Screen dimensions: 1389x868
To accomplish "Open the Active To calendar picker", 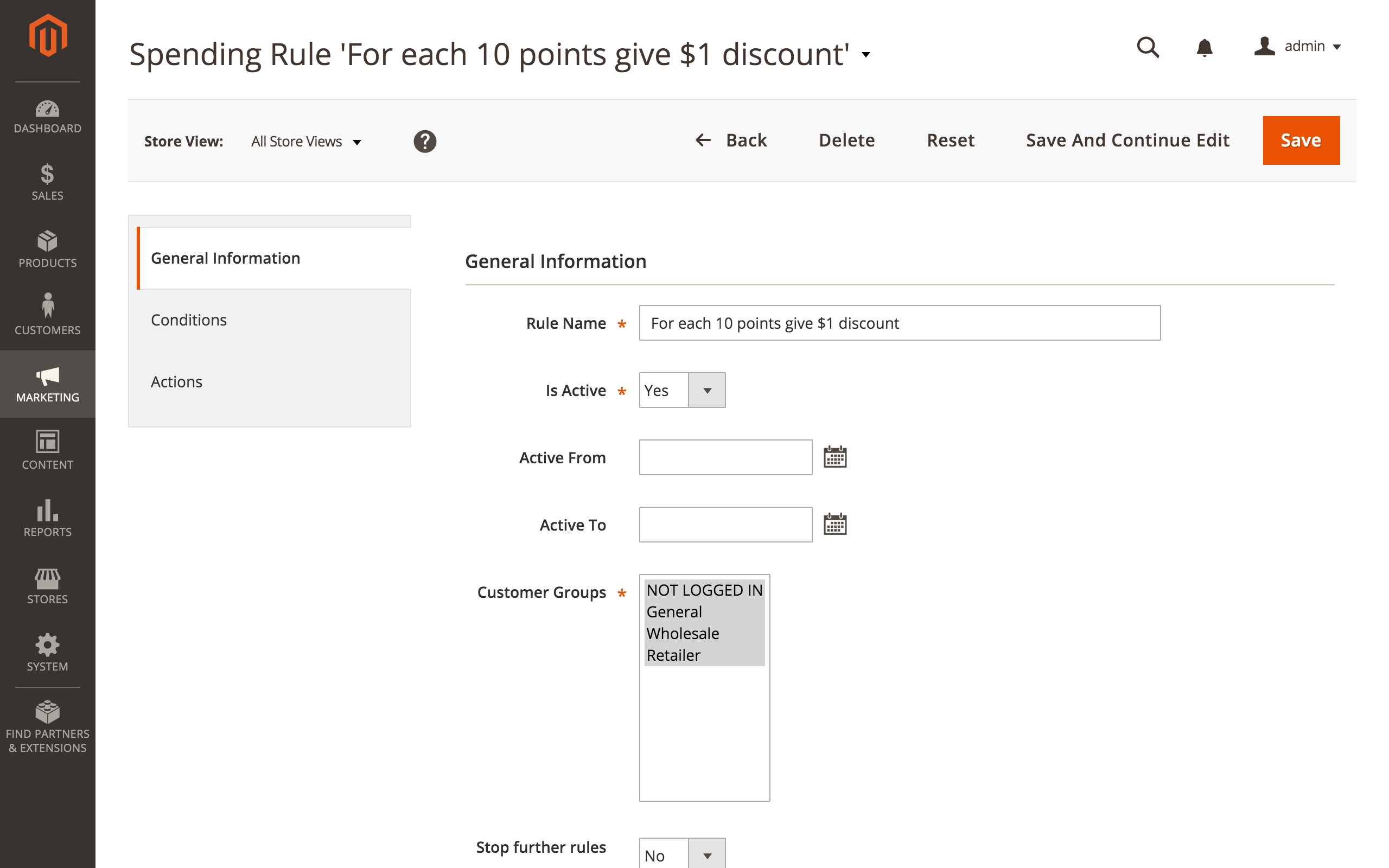I will click(x=835, y=524).
